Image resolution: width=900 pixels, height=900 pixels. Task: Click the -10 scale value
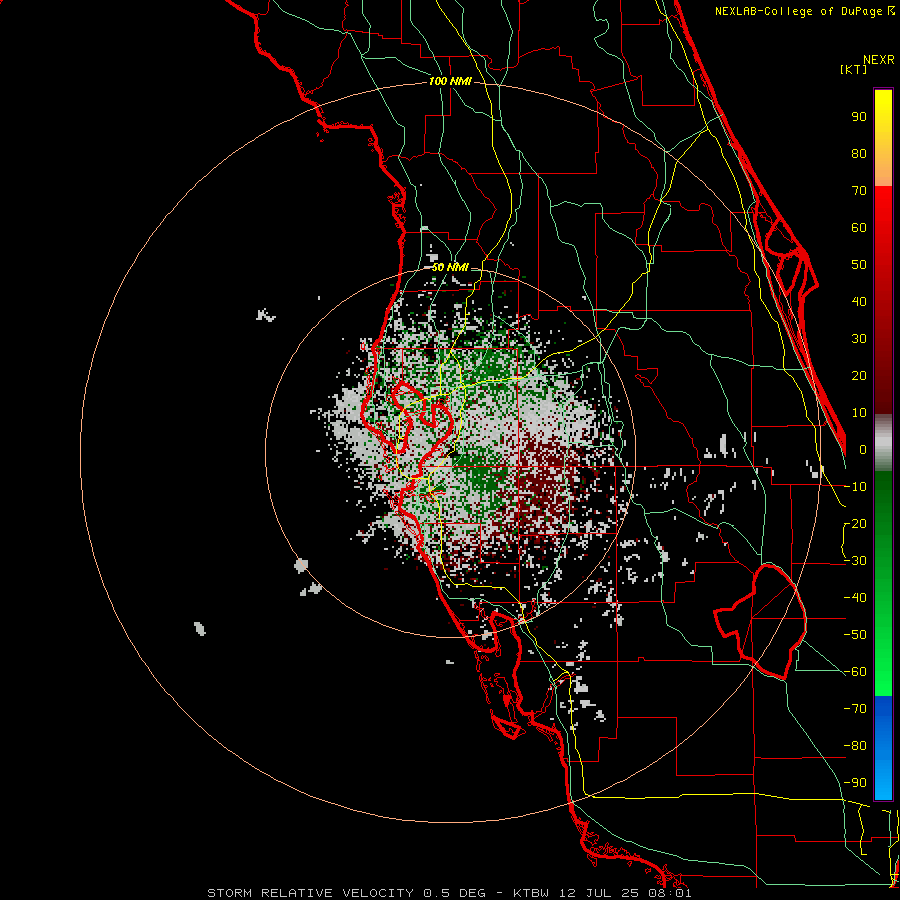coord(855,487)
